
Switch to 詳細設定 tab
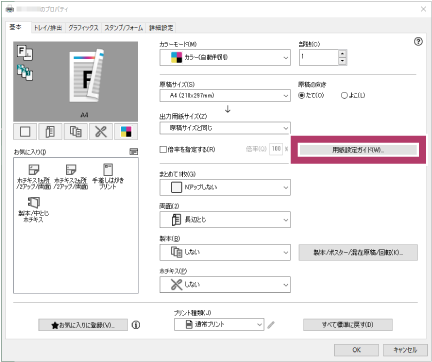pyautogui.click(x=161, y=28)
